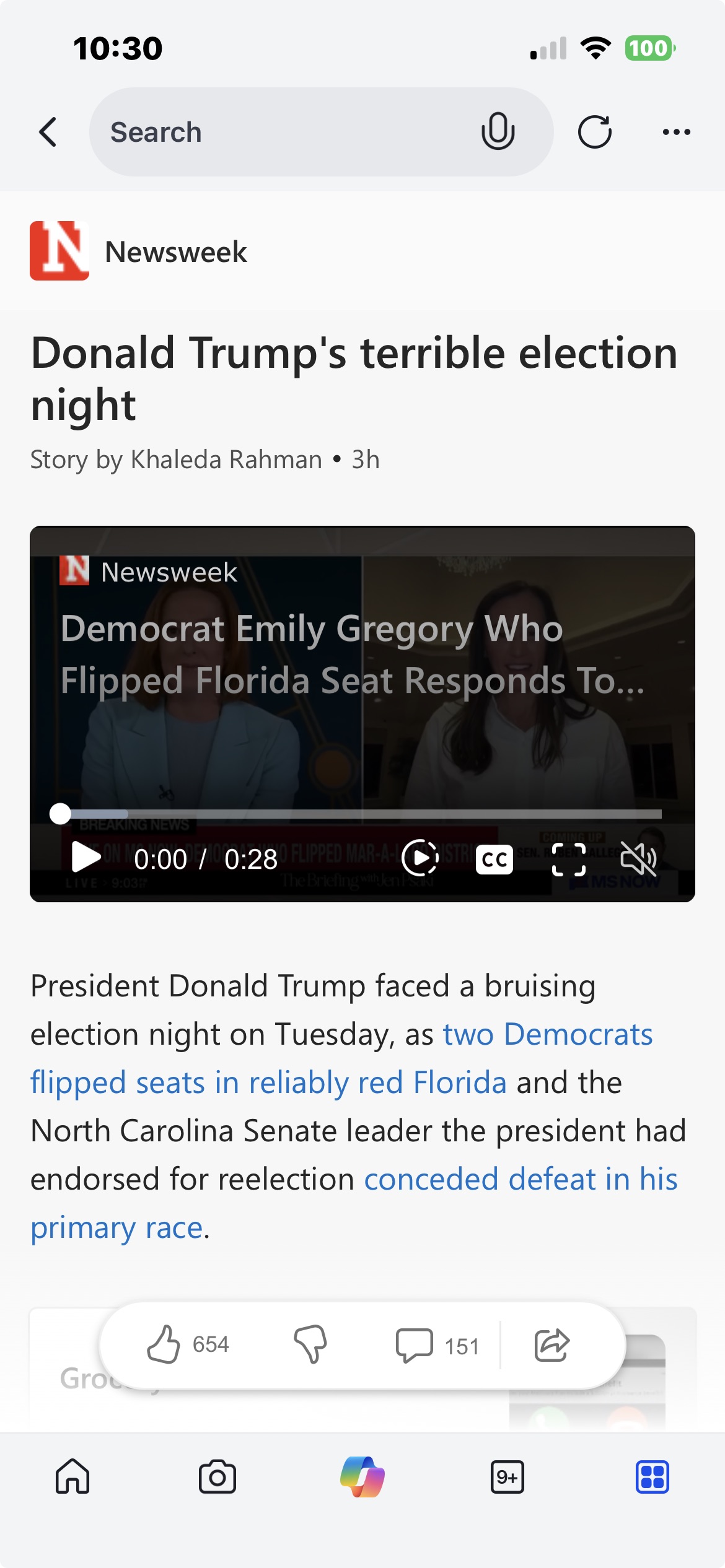This screenshot has width=725, height=1568.
Task: Open the Copilot tab
Action: tap(362, 1477)
